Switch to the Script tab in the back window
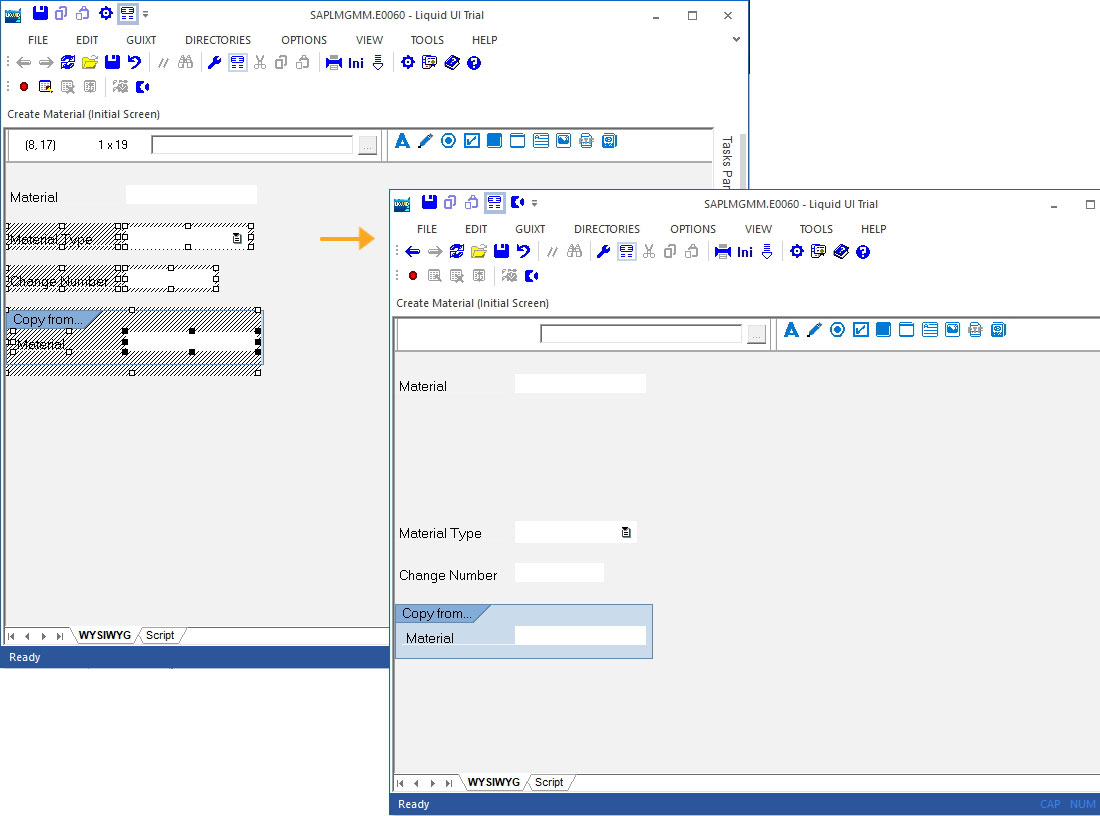 click(x=160, y=636)
